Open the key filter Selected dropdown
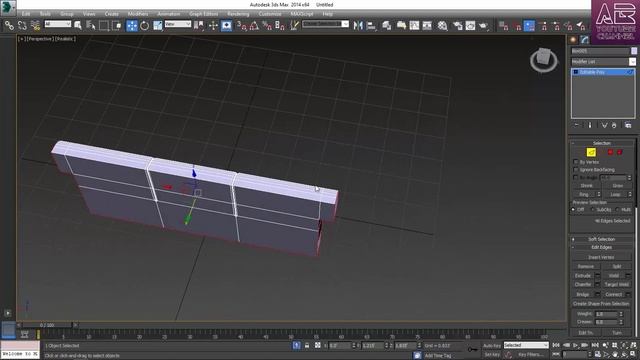640x360 pixels. pyautogui.click(x=526, y=345)
